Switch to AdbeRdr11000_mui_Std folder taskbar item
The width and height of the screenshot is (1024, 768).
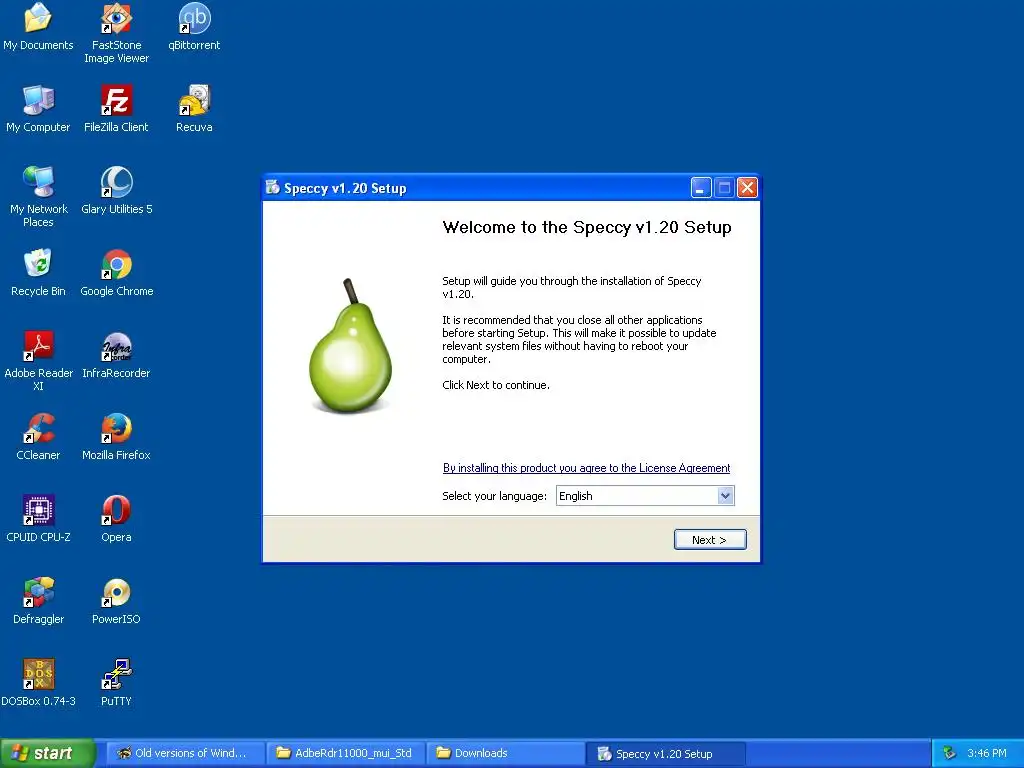point(346,754)
